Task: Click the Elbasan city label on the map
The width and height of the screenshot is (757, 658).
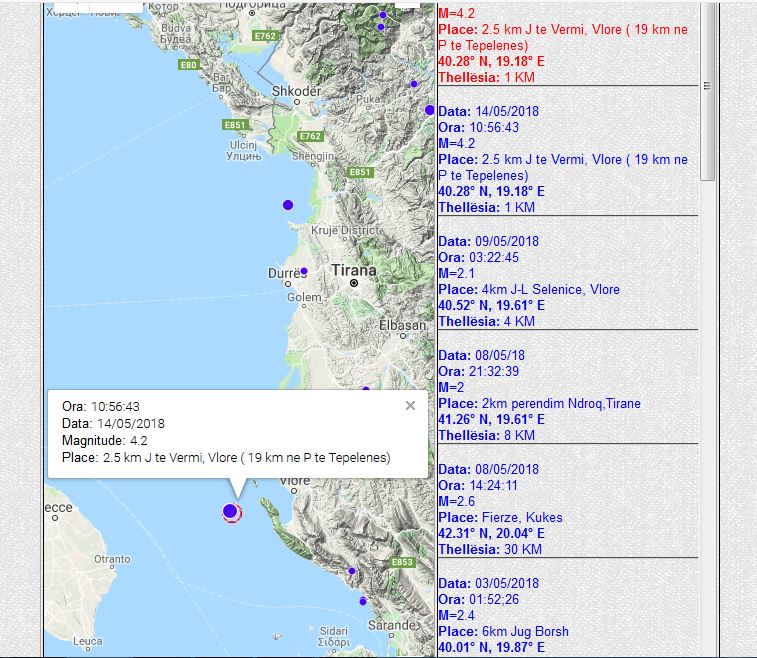Action: coord(403,326)
